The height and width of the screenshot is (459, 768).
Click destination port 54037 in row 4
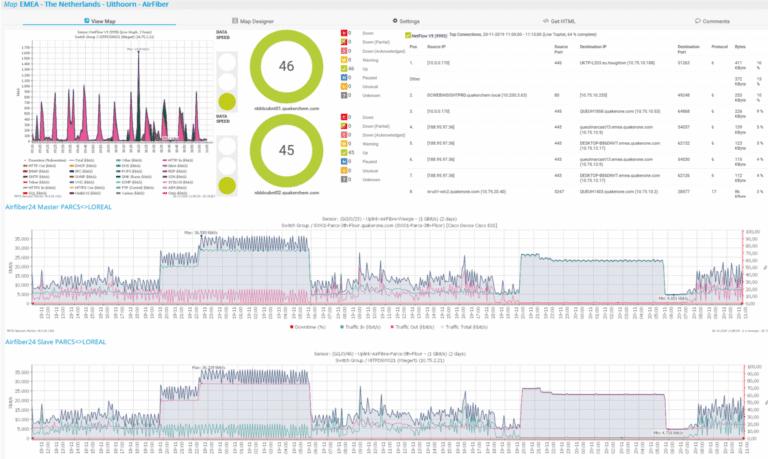(x=683, y=127)
